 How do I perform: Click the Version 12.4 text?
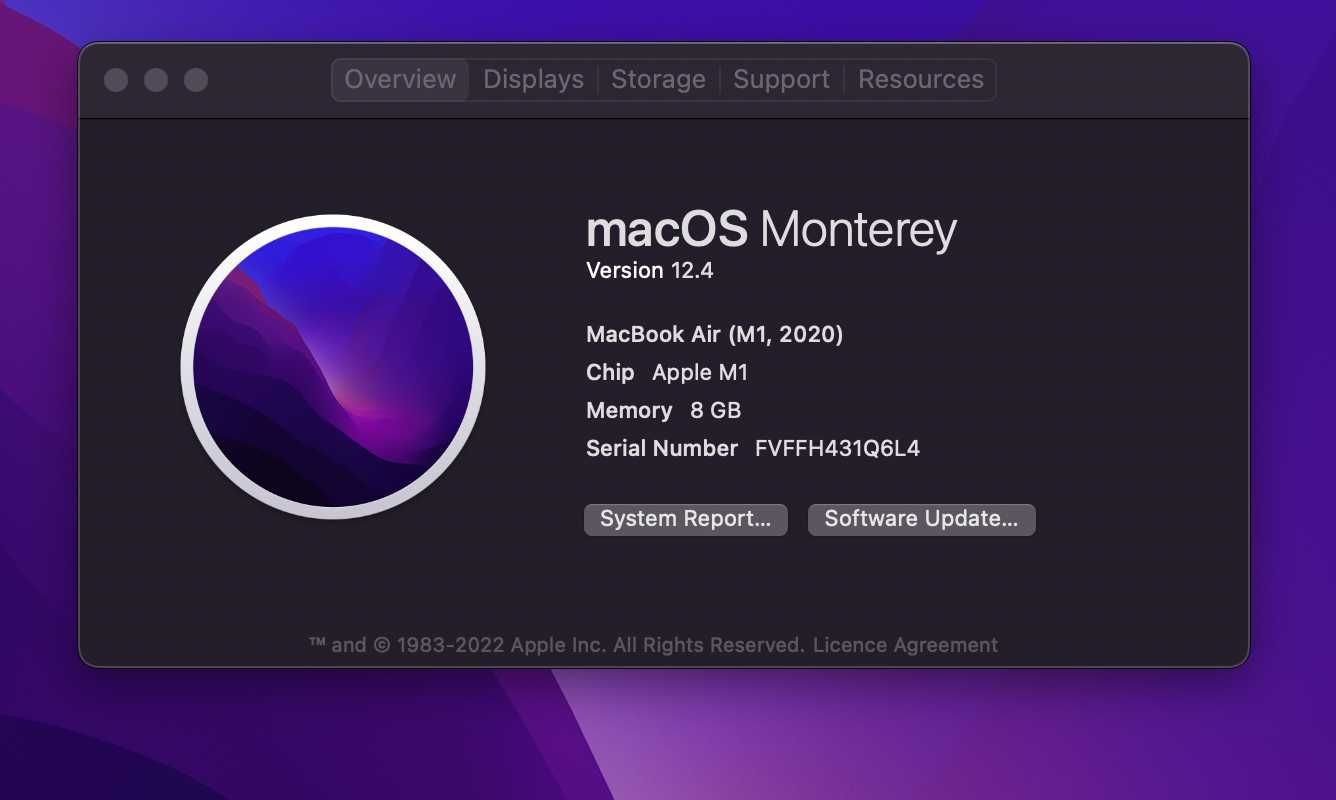[x=649, y=271]
